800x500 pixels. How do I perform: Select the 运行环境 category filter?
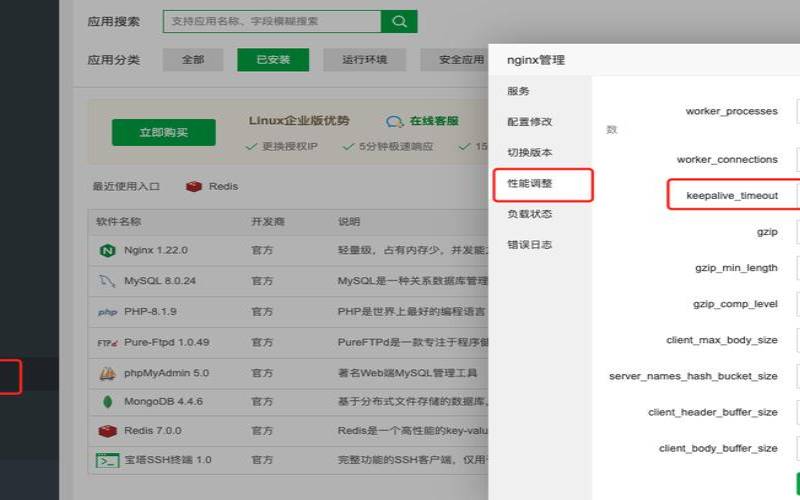[364, 60]
